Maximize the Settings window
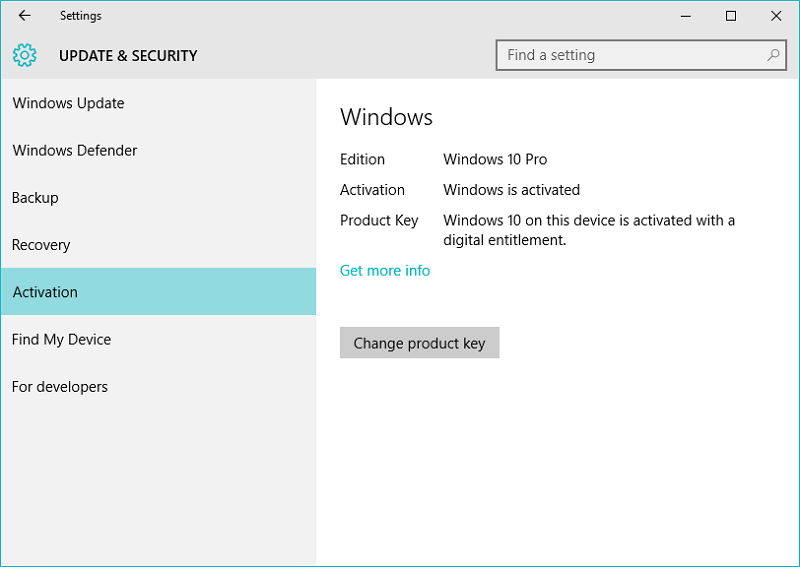 coord(731,16)
